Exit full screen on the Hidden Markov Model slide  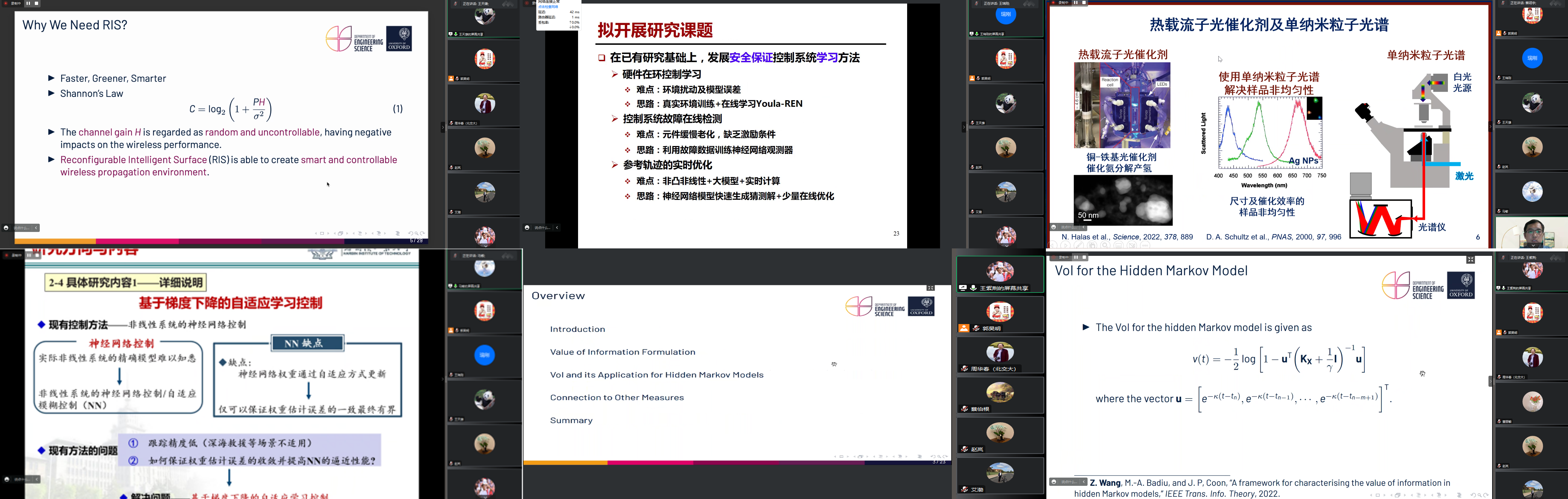pyautogui.click(x=1470, y=260)
